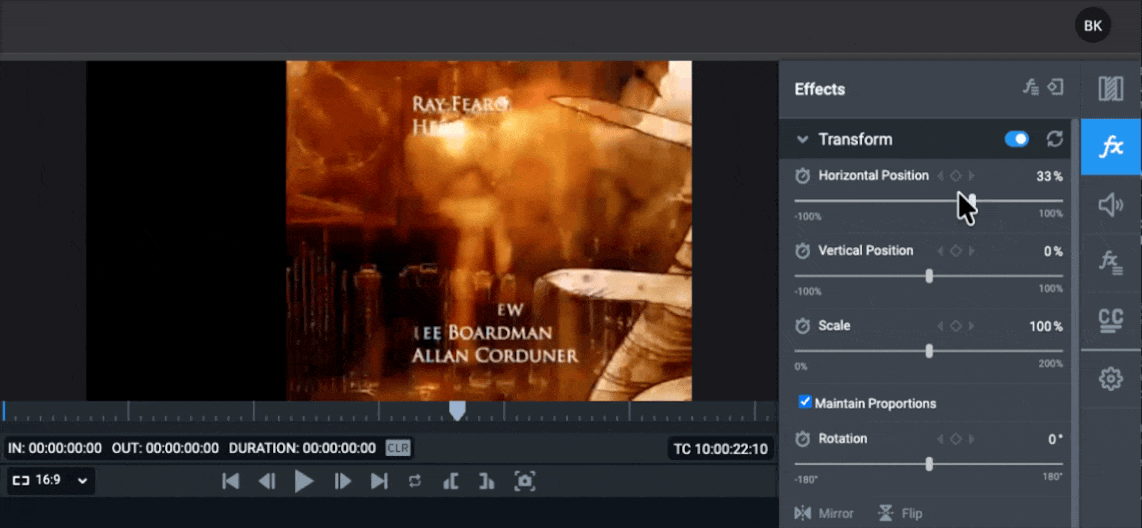Enable keyframing stopwatch for Scale

point(803,326)
